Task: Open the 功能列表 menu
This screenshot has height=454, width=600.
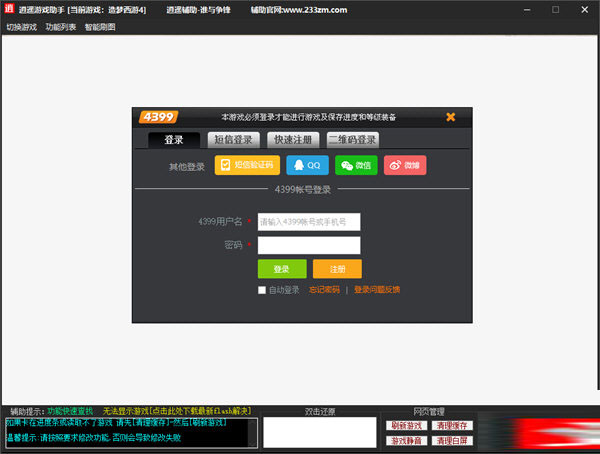Action: [60, 27]
